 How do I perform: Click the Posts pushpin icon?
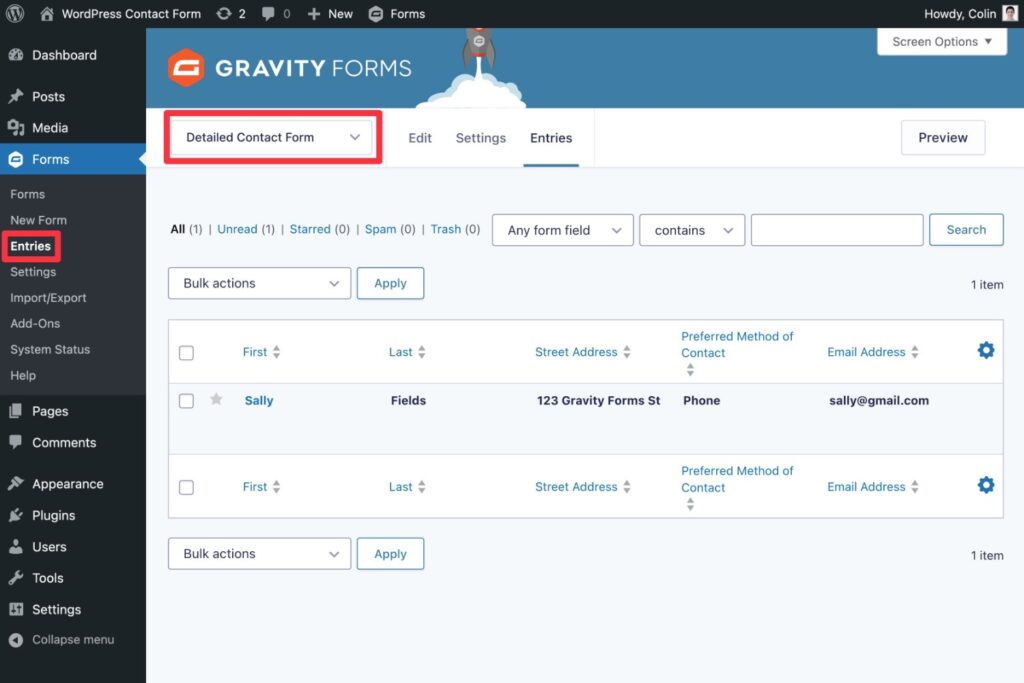click(x=16, y=97)
